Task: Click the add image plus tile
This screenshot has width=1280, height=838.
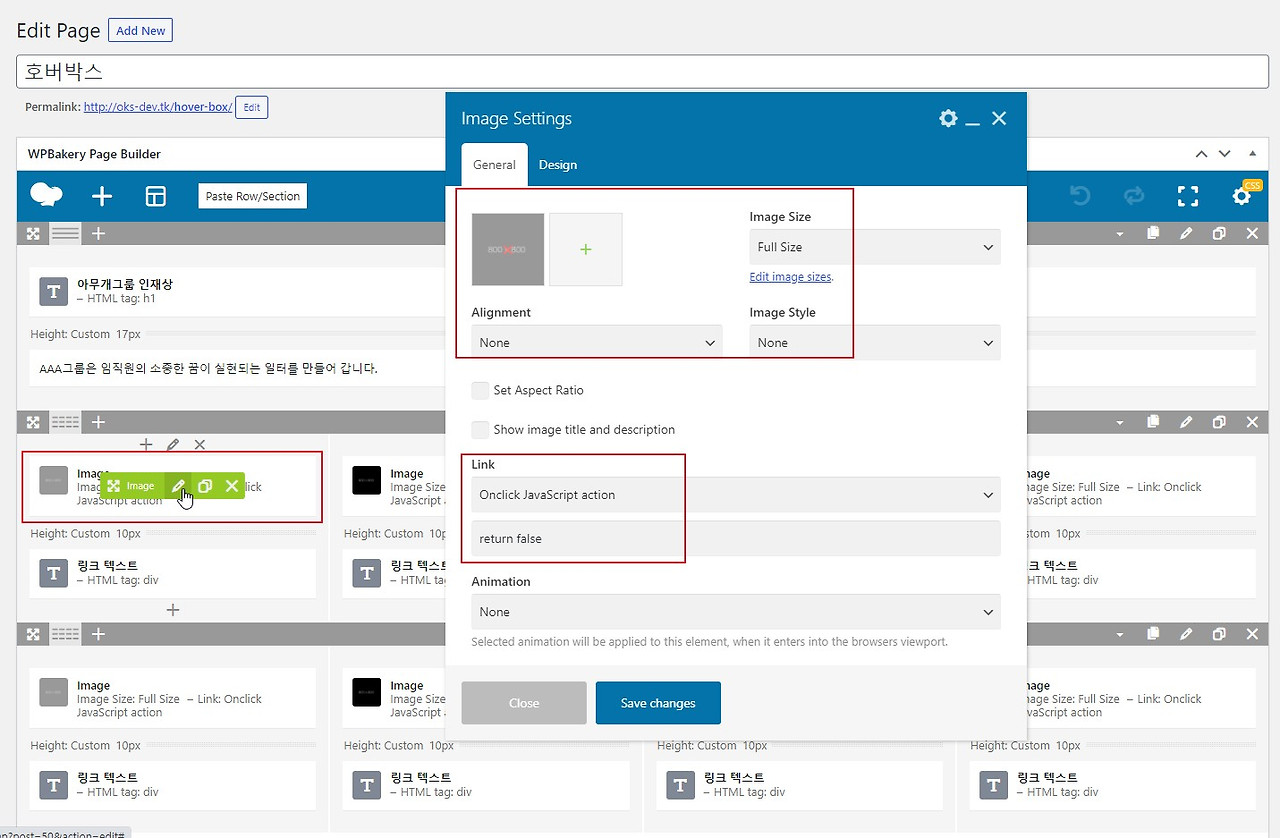Action: (586, 249)
